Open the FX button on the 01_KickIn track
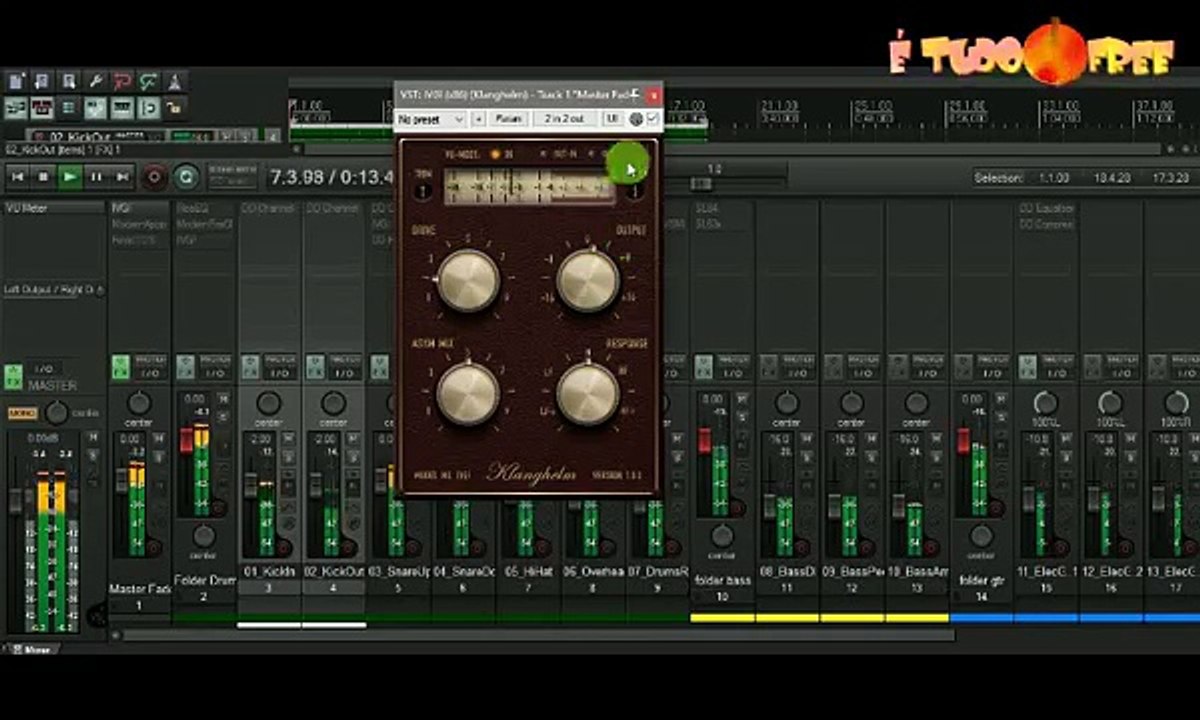Image resolution: width=1200 pixels, height=720 pixels. (x=250, y=367)
